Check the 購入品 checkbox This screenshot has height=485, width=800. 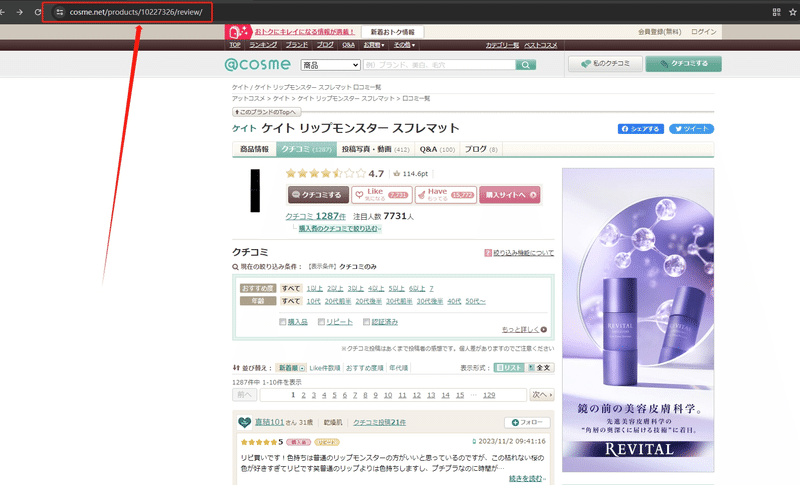pos(283,322)
